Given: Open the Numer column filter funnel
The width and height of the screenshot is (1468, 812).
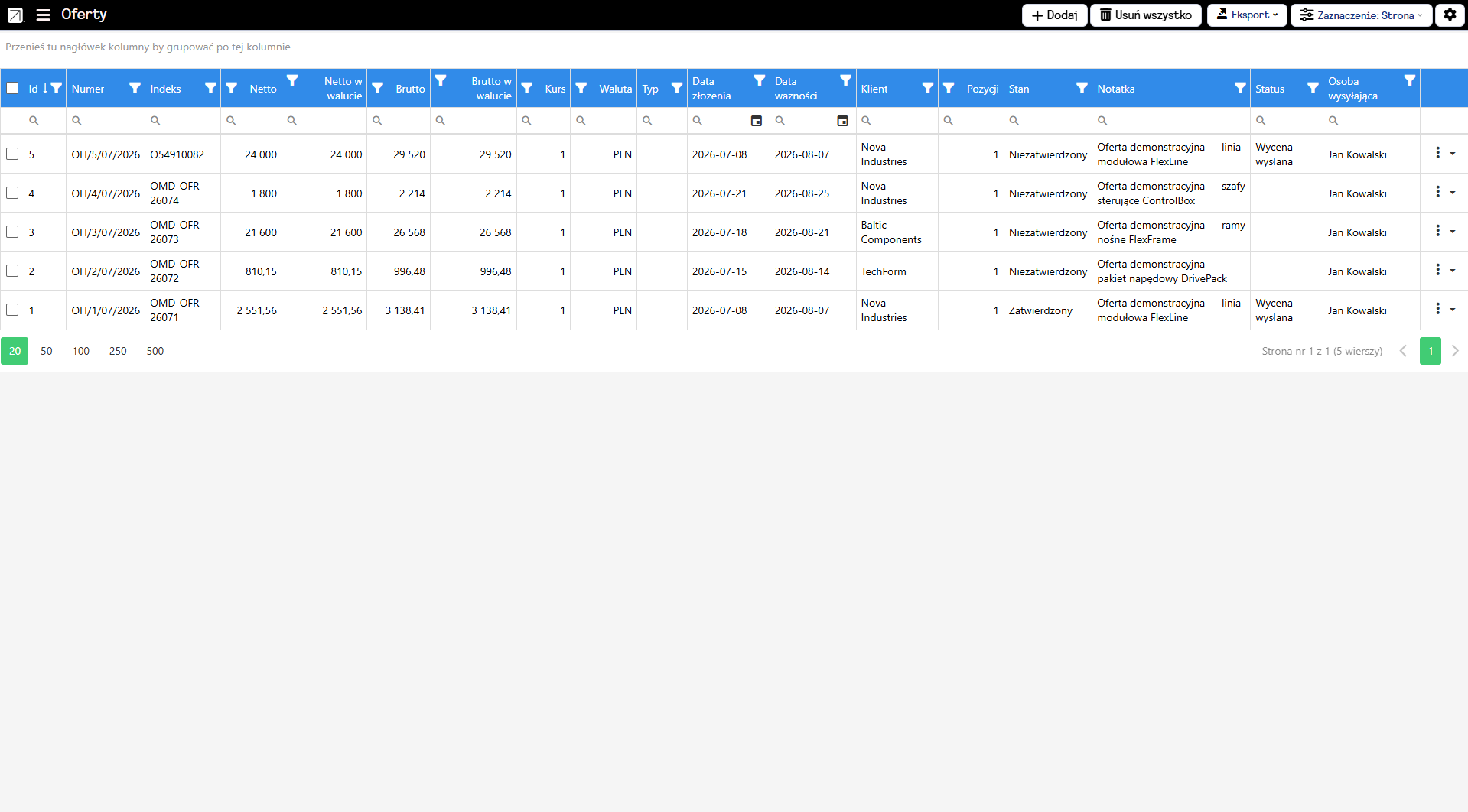Looking at the screenshot, I should point(135,88).
